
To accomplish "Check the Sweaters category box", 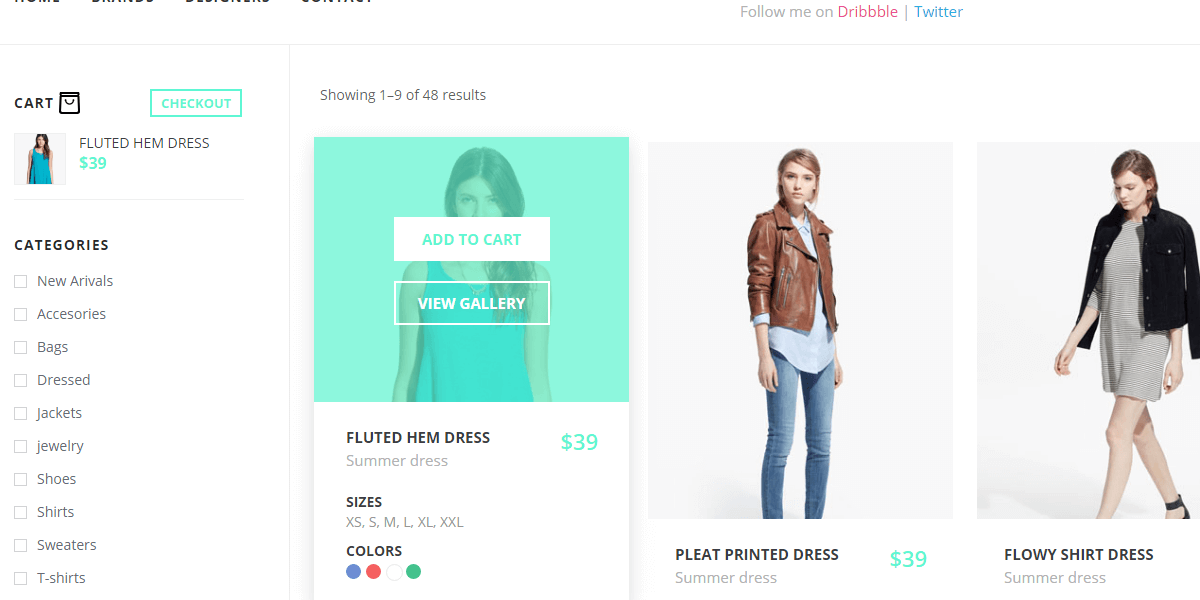I will (20, 546).
